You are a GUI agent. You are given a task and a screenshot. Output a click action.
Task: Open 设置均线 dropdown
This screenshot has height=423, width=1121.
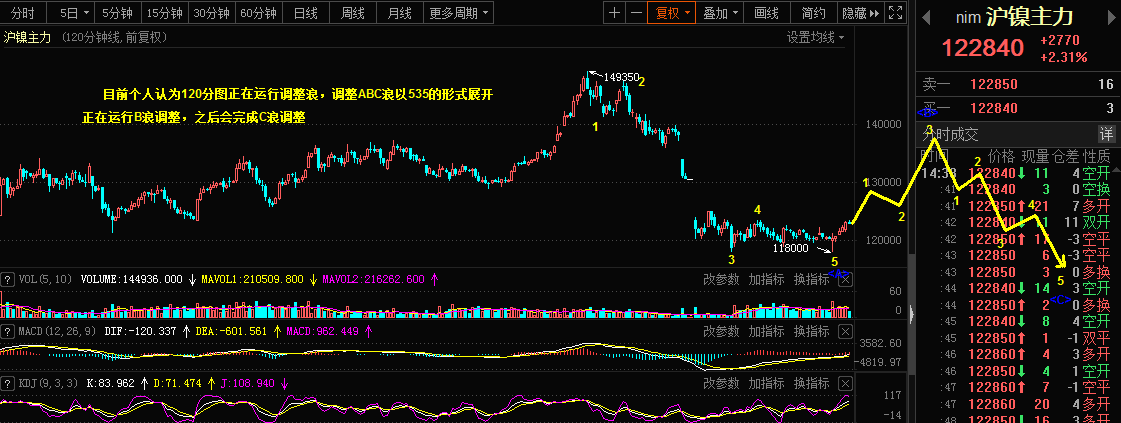(x=815, y=37)
